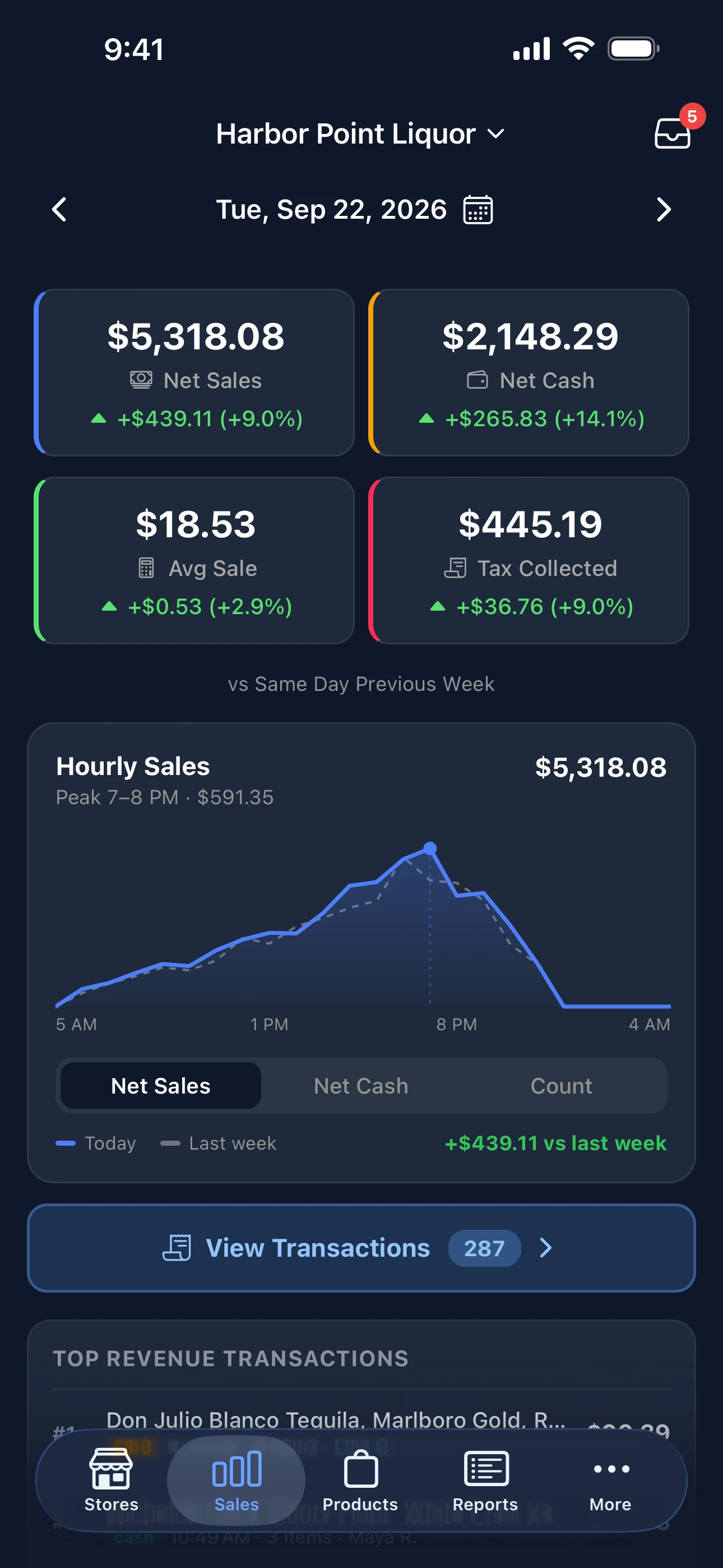Switch hourly chart to Count

tap(561, 1085)
